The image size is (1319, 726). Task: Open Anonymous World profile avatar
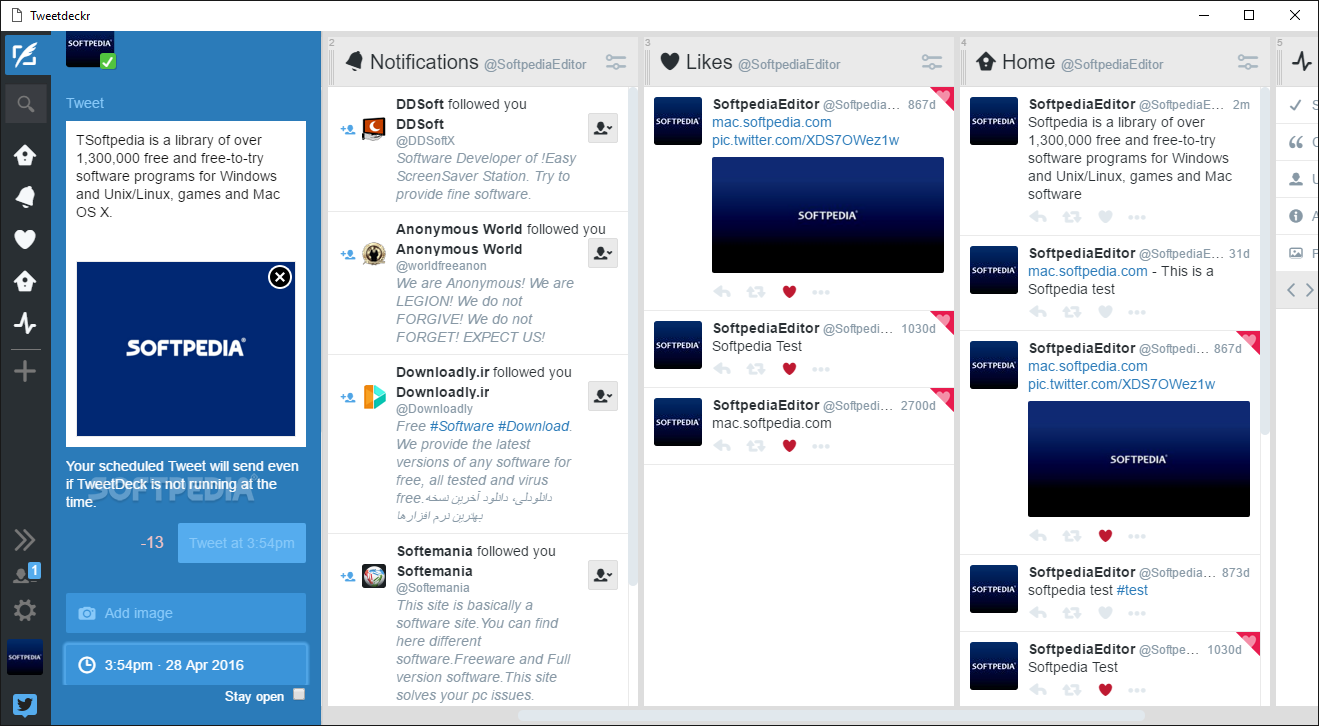[374, 253]
